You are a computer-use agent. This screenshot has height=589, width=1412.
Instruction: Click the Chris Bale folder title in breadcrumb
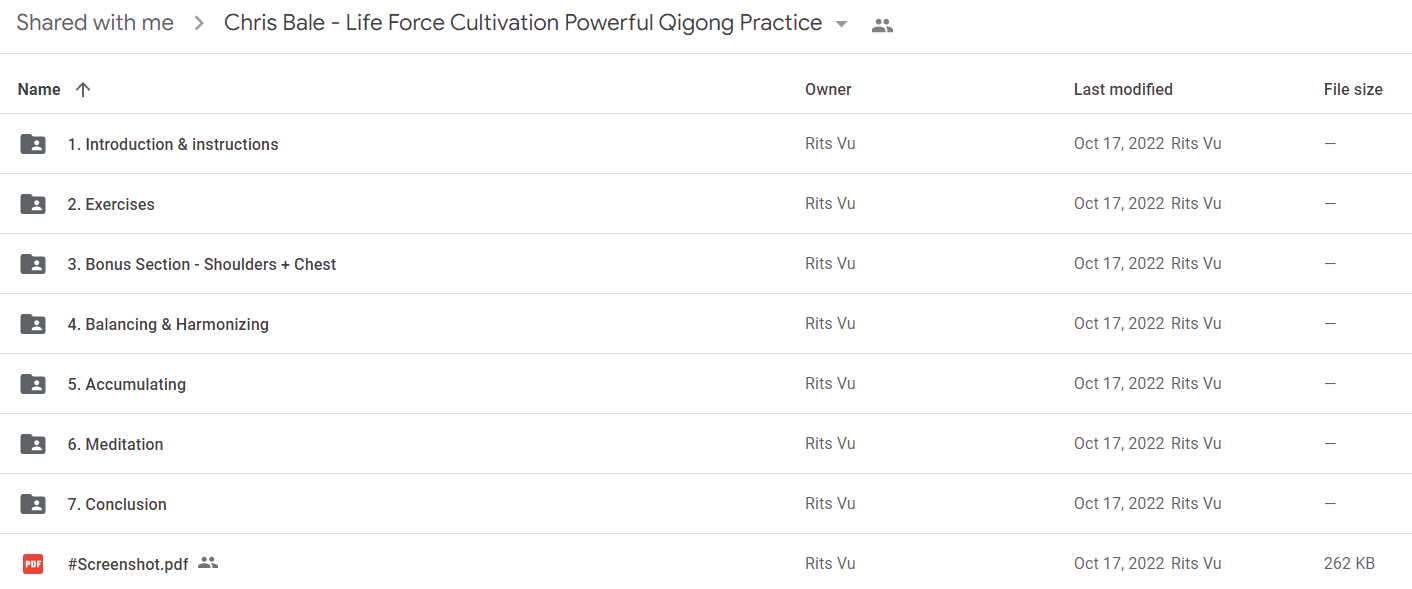(x=523, y=23)
